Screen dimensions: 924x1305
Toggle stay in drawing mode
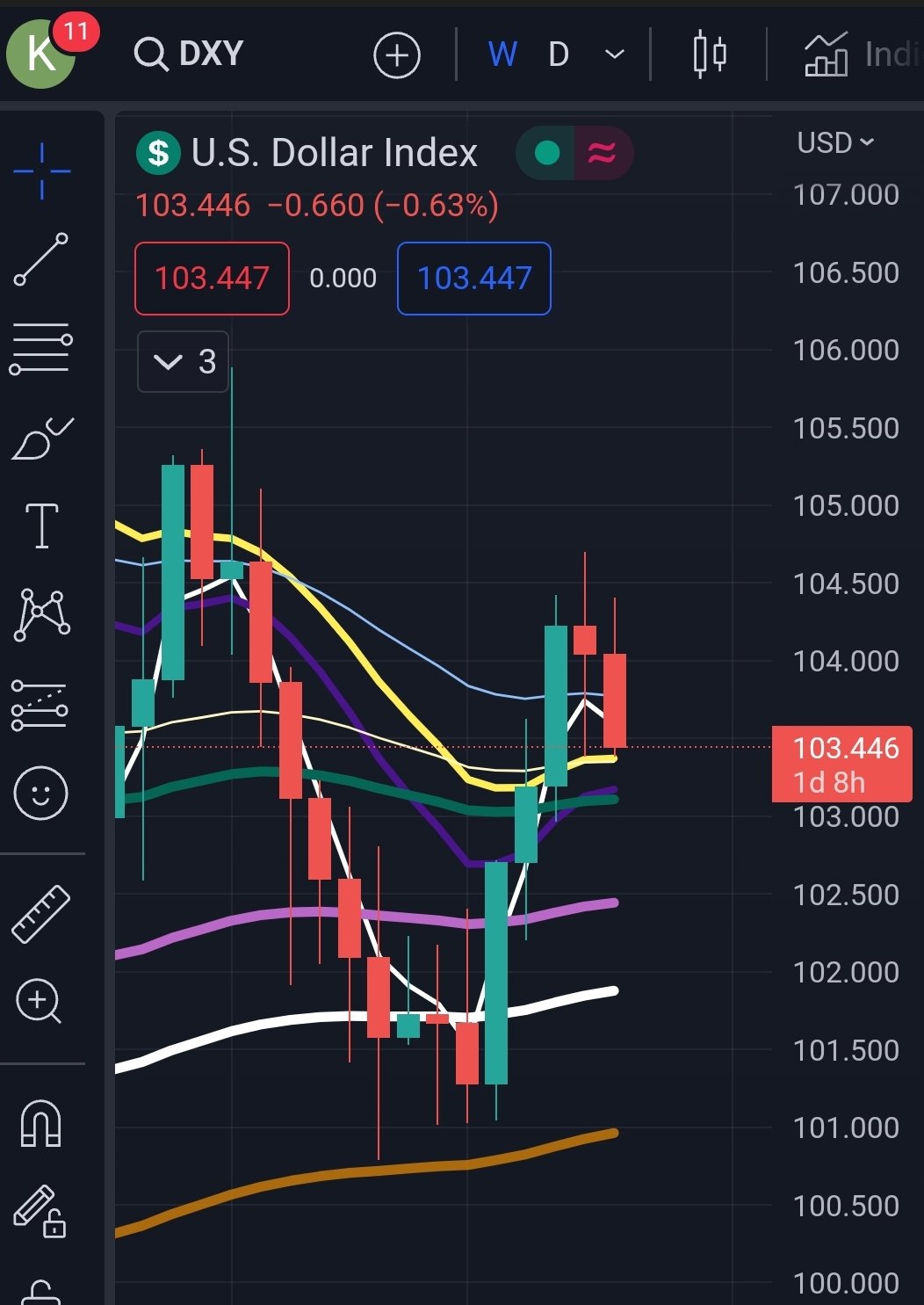(x=40, y=1212)
